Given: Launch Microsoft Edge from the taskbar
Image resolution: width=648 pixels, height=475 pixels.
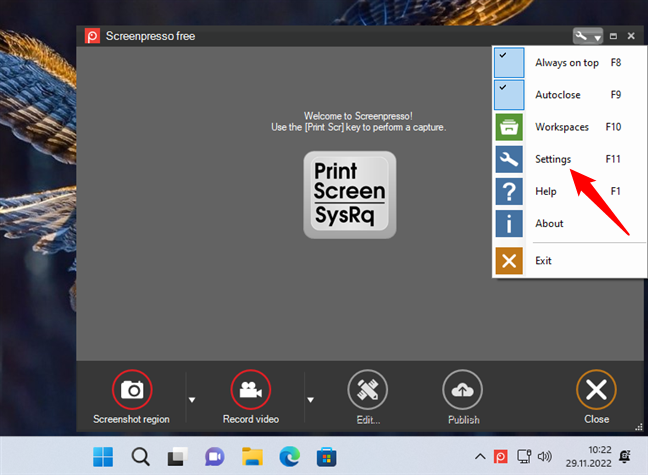Looking at the screenshot, I should tap(289, 457).
